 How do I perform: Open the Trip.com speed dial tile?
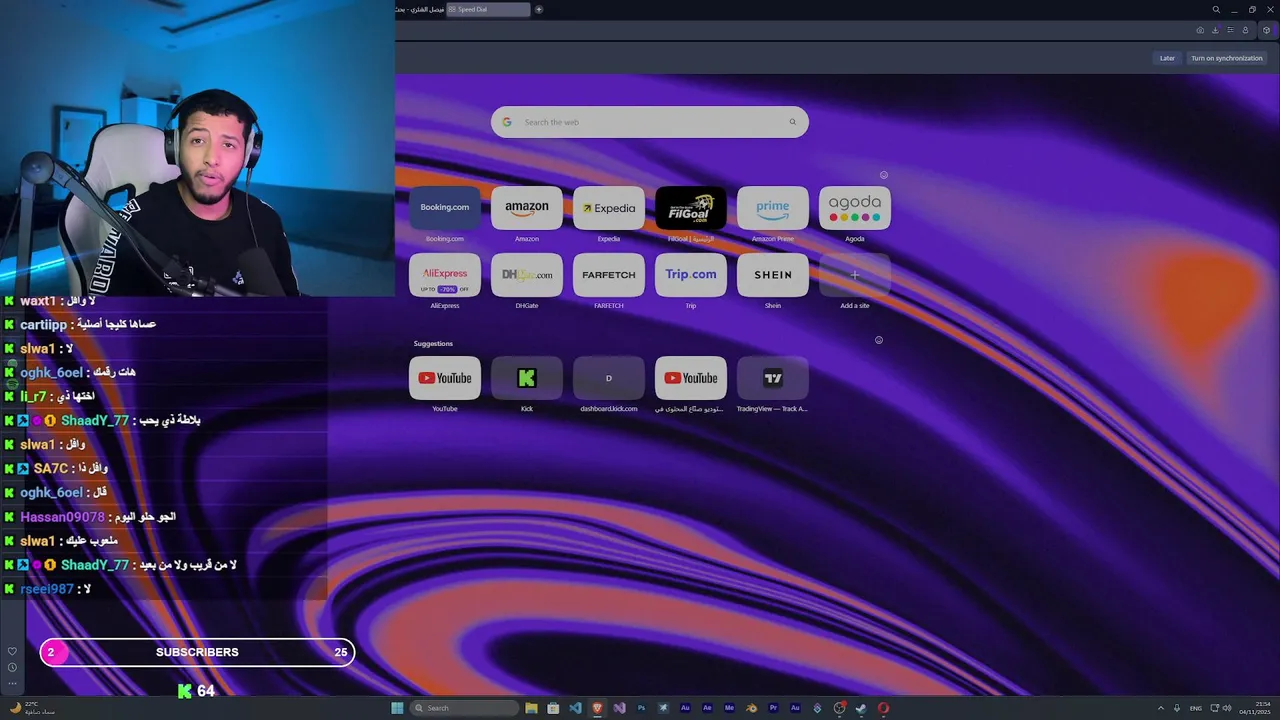[x=691, y=274]
